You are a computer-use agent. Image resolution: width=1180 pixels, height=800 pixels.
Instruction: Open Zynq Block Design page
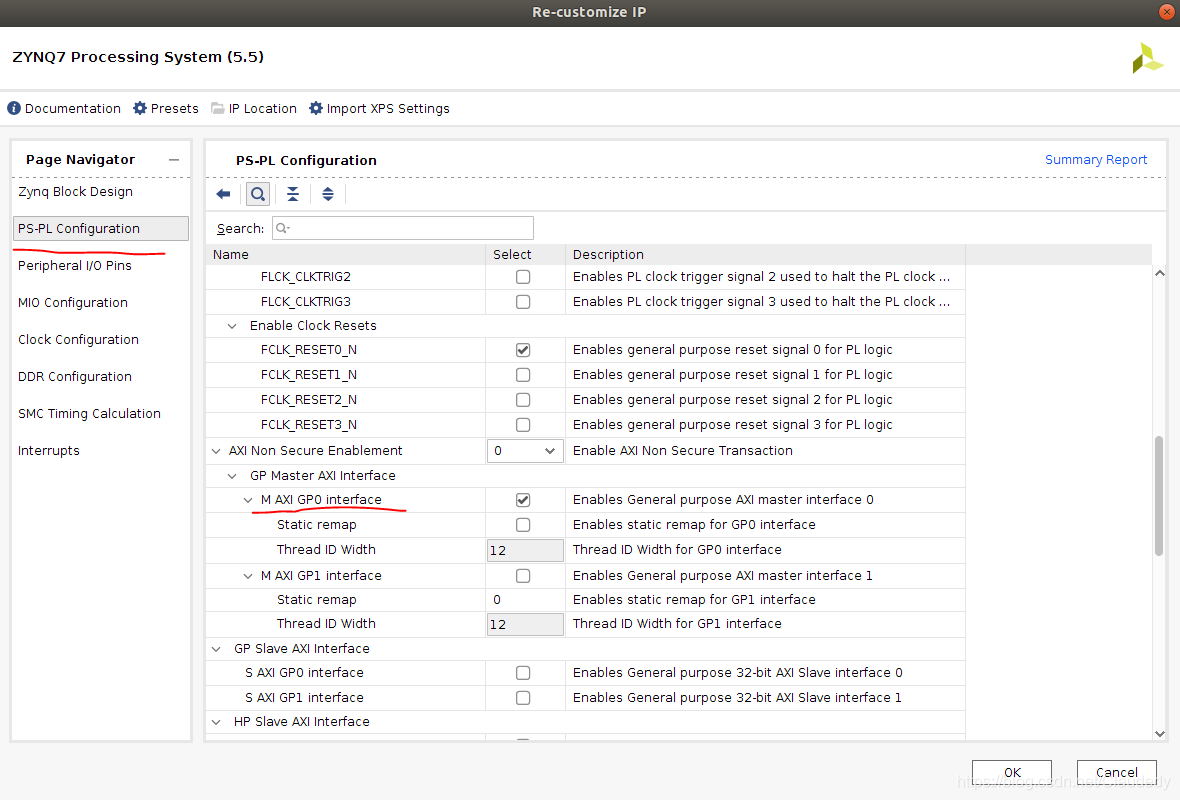[x=75, y=192]
